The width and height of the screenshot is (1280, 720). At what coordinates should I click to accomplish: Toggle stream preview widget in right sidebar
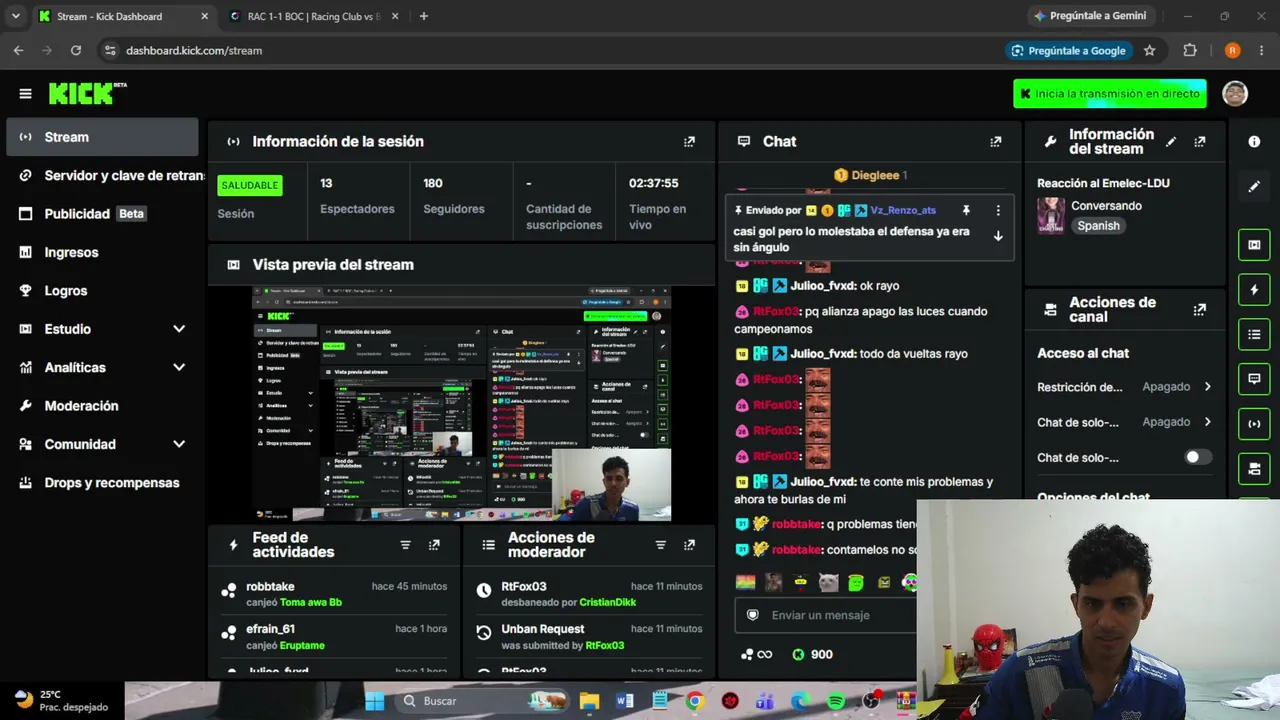click(1254, 245)
